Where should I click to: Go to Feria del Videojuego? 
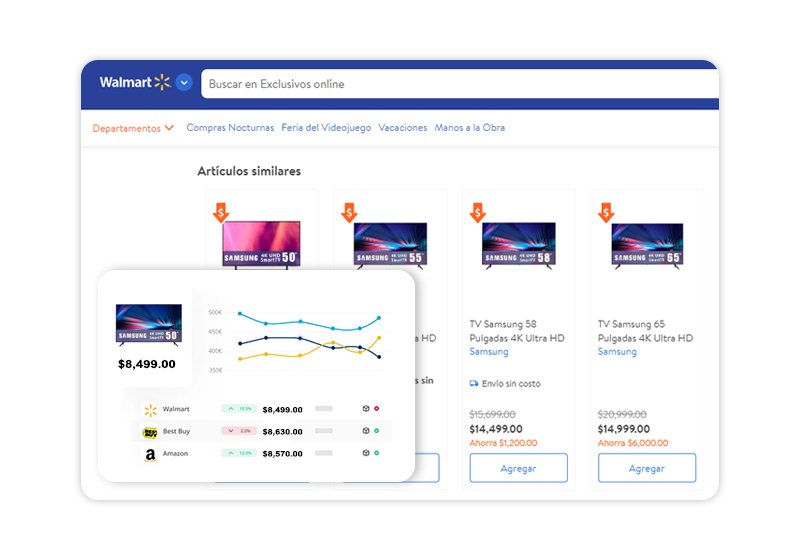point(326,128)
